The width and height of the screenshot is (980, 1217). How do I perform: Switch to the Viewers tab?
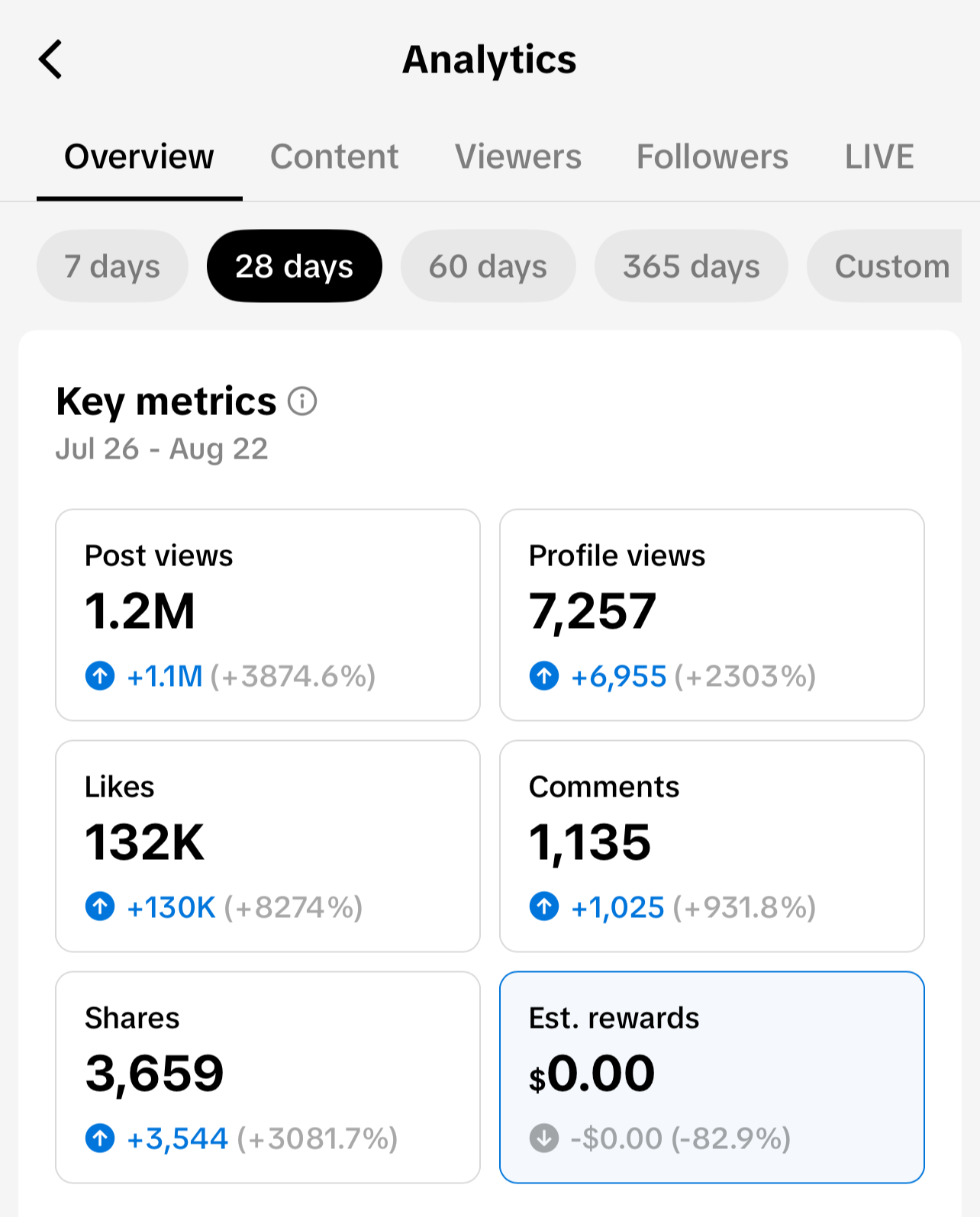518,156
